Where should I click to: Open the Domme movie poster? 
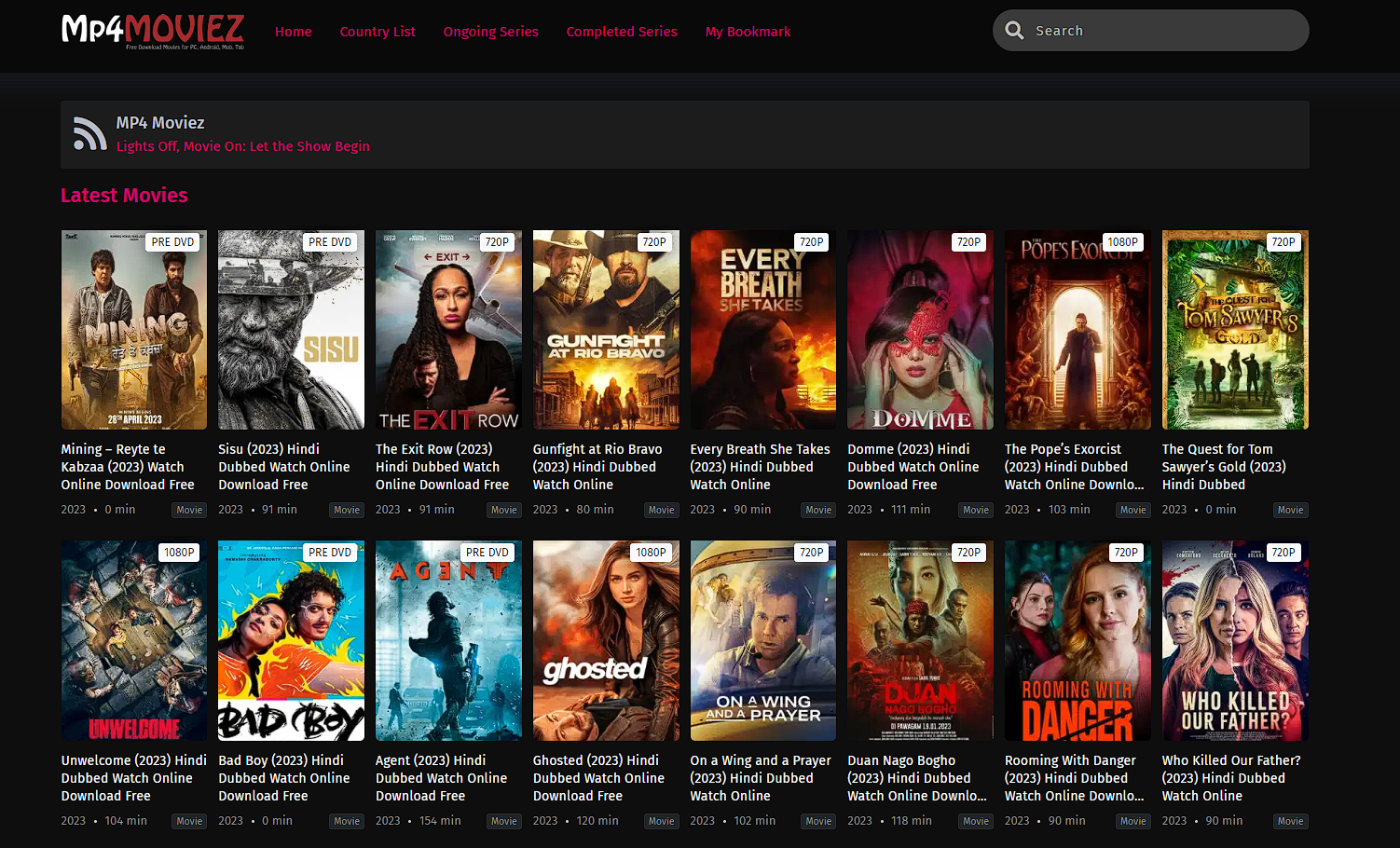(920, 330)
